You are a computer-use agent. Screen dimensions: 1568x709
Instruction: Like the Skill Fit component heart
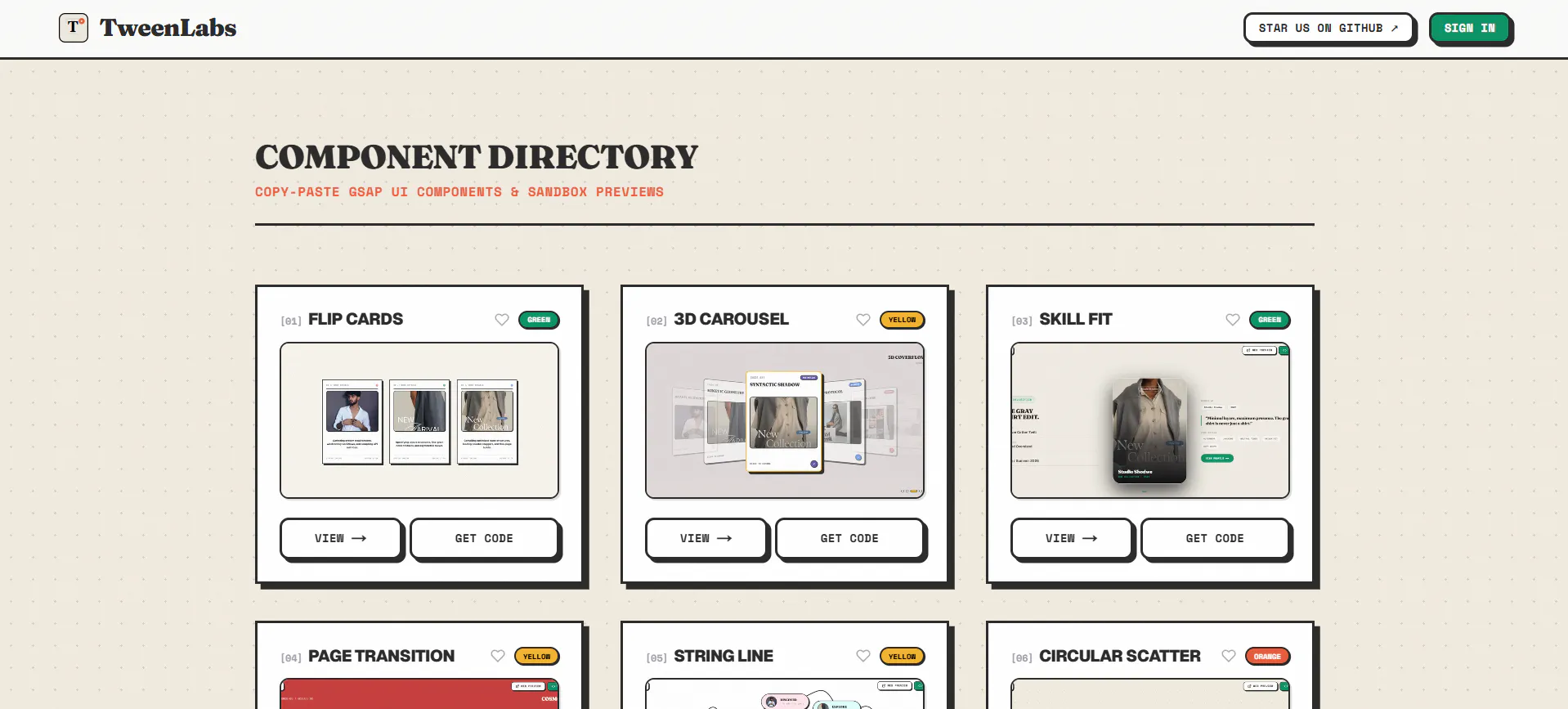[1233, 320]
